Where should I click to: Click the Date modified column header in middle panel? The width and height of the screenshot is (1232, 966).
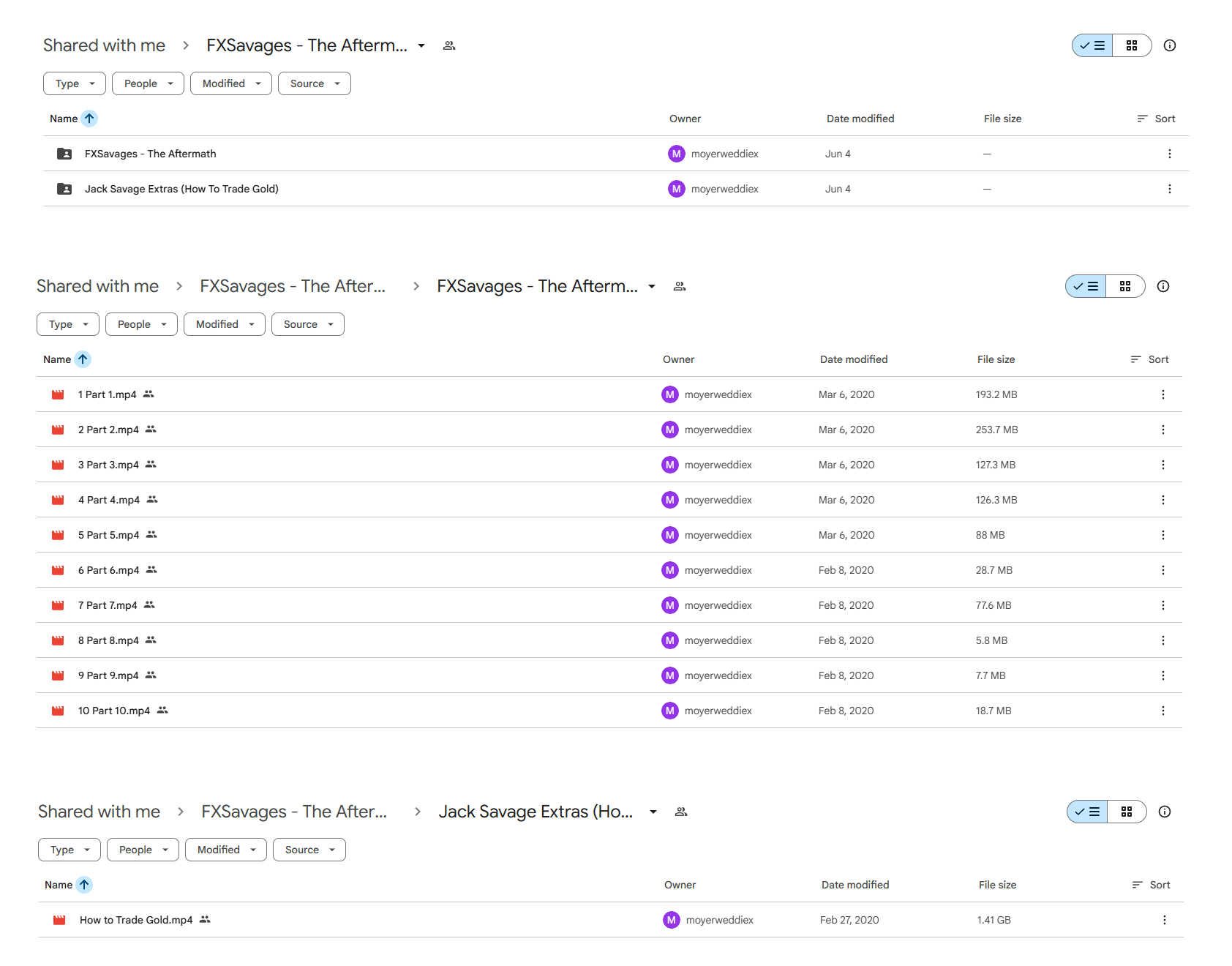[854, 359]
